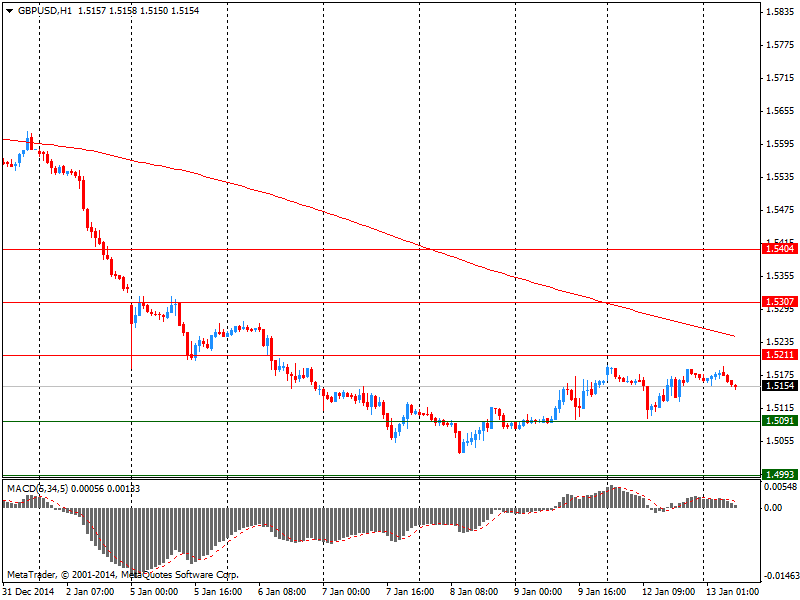The image size is (800, 600).
Task: Click the 9 Jan 00:00 time axis label
Action: 538,592
